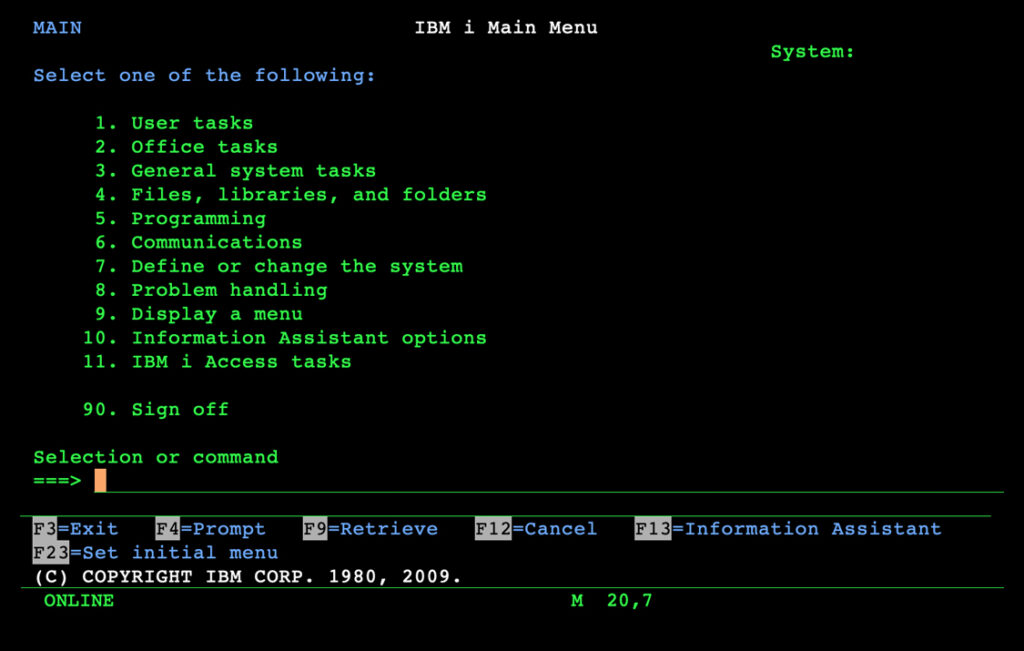Choose the Communications menu entry
The height and width of the screenshot is (651, 1024).
[216, 243]
